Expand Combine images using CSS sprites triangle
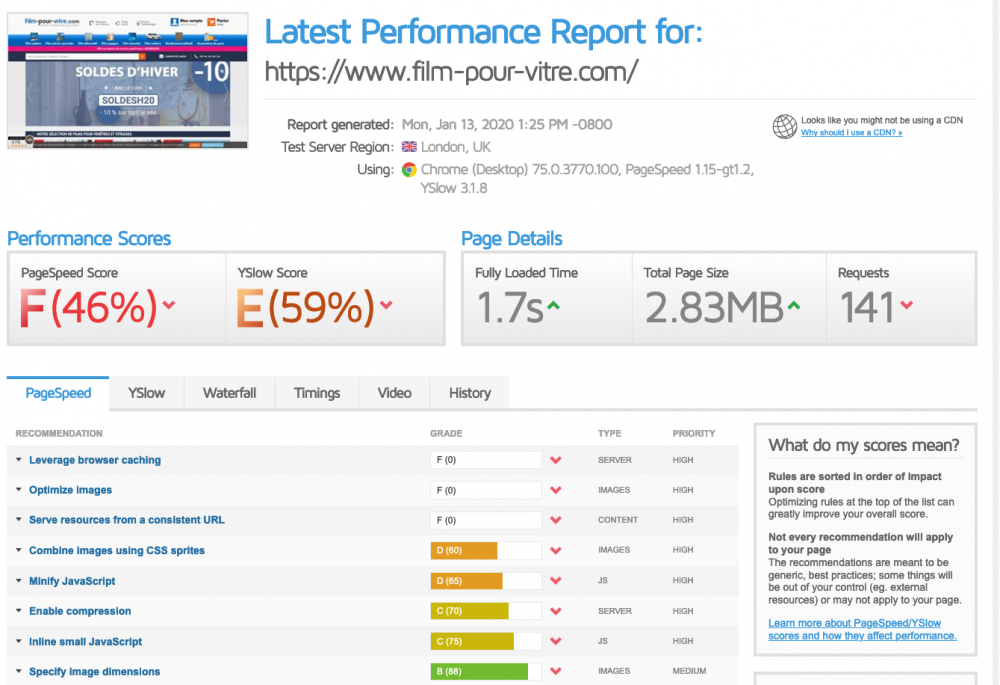 pos(18,550)
